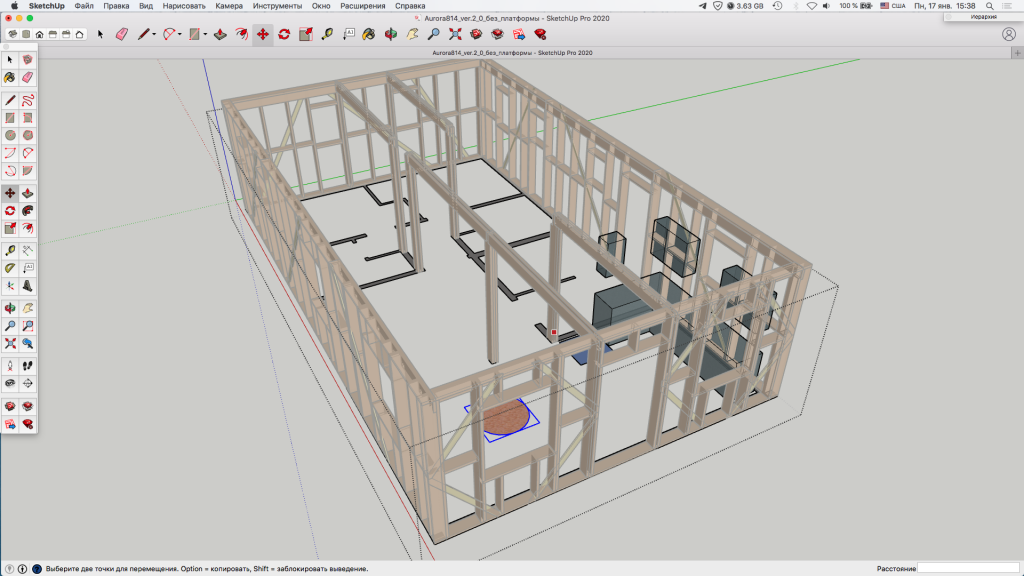
Task: Open the Расширения menu
Action: click(x=363, y=6)
